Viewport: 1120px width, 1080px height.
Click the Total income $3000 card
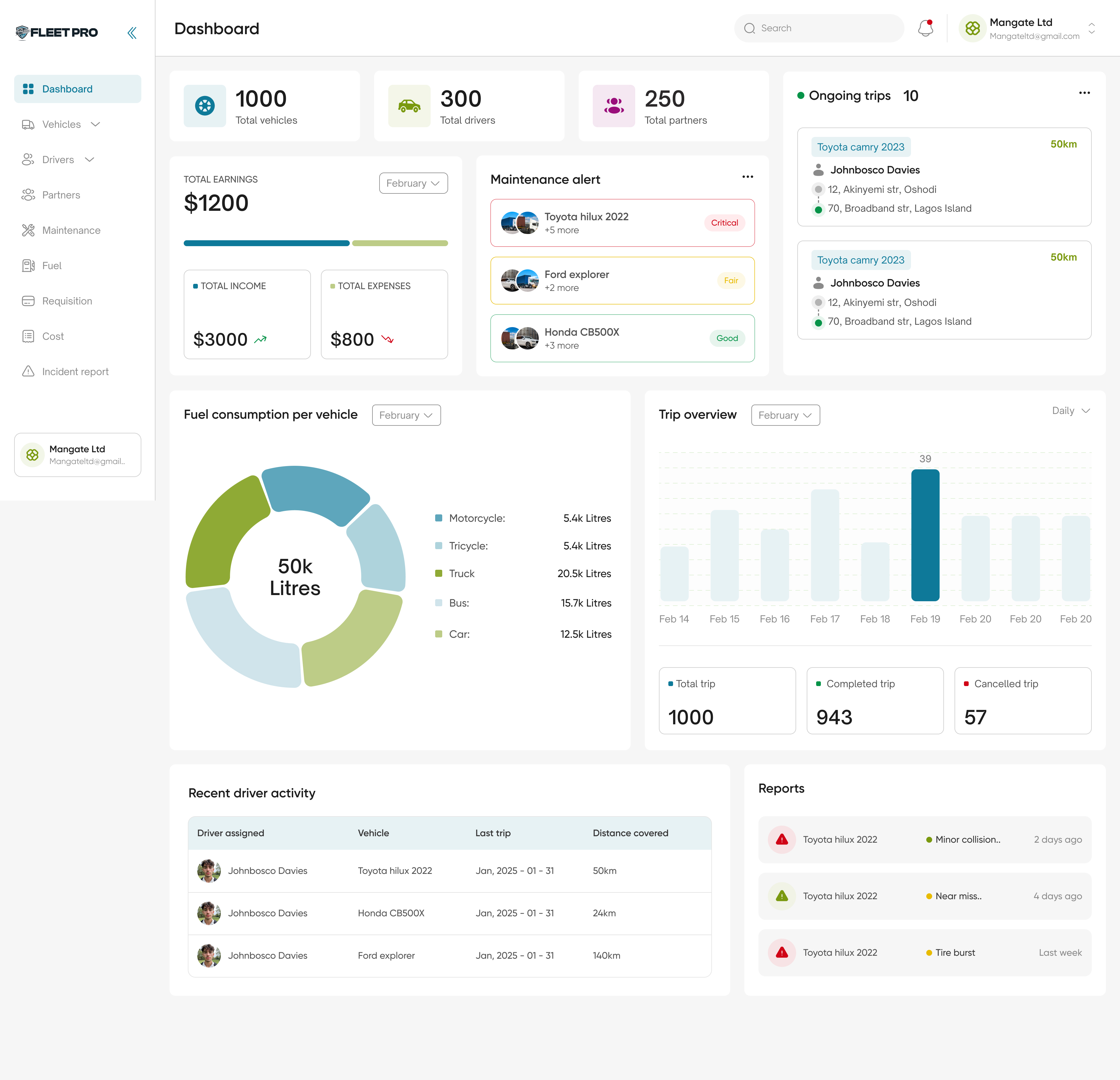pos(247,314)
